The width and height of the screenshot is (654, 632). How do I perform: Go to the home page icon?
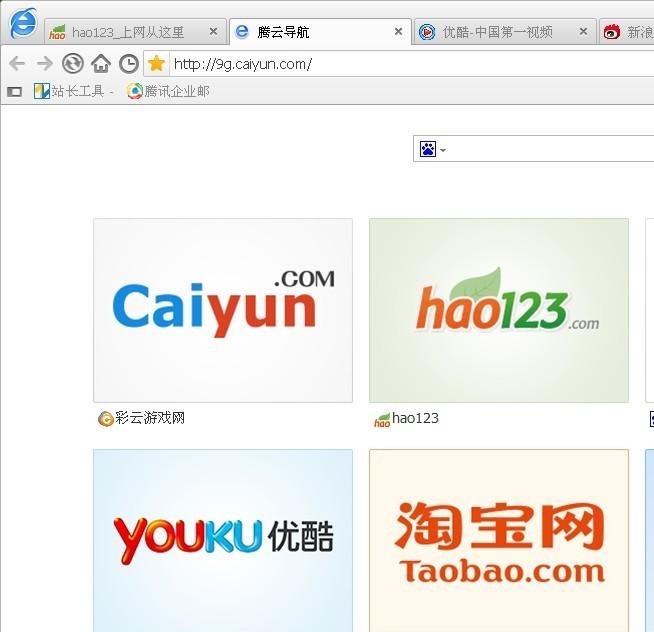coord(100,64)
